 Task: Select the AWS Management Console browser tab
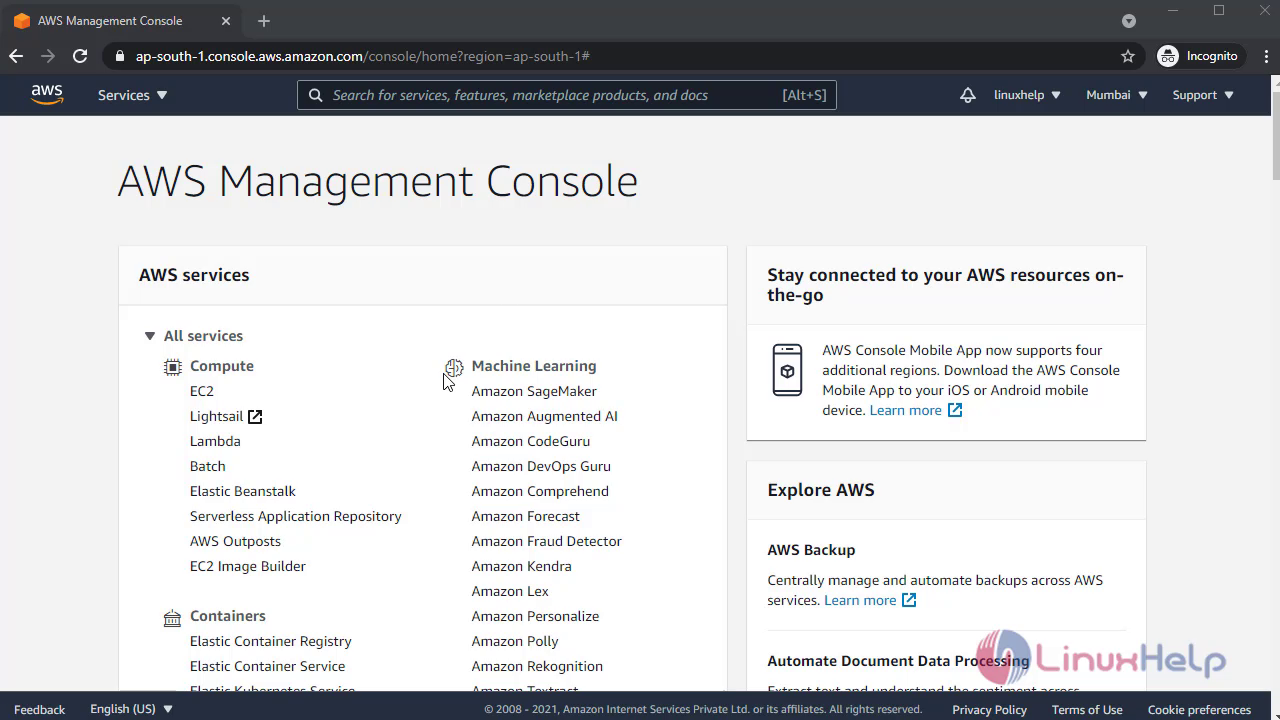tap(120, 21)
